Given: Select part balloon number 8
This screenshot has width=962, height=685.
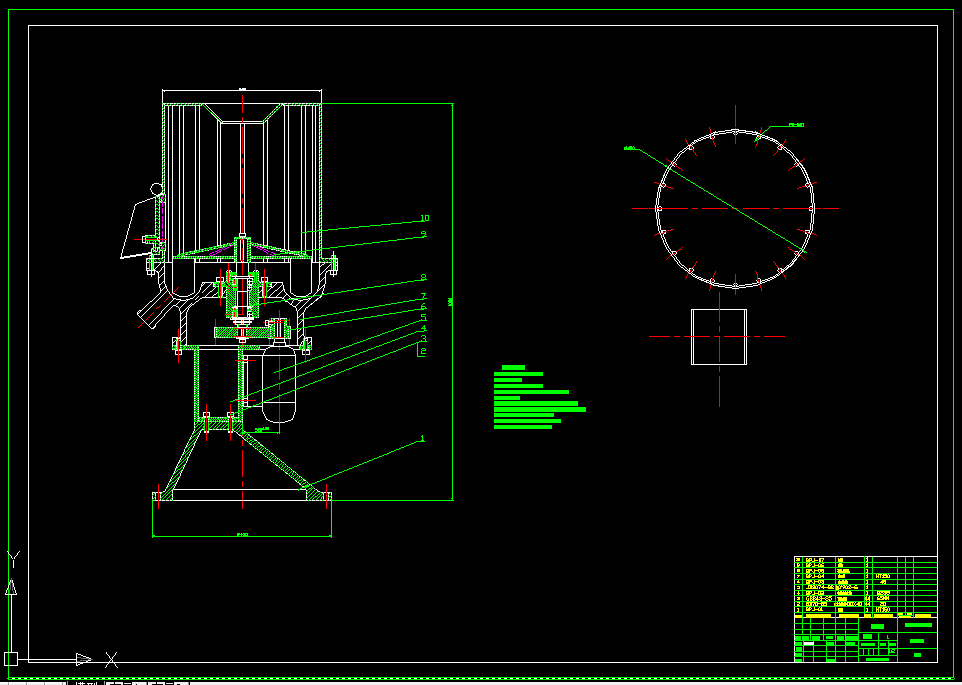Looking at the screenshot, I should coord(423,278).
